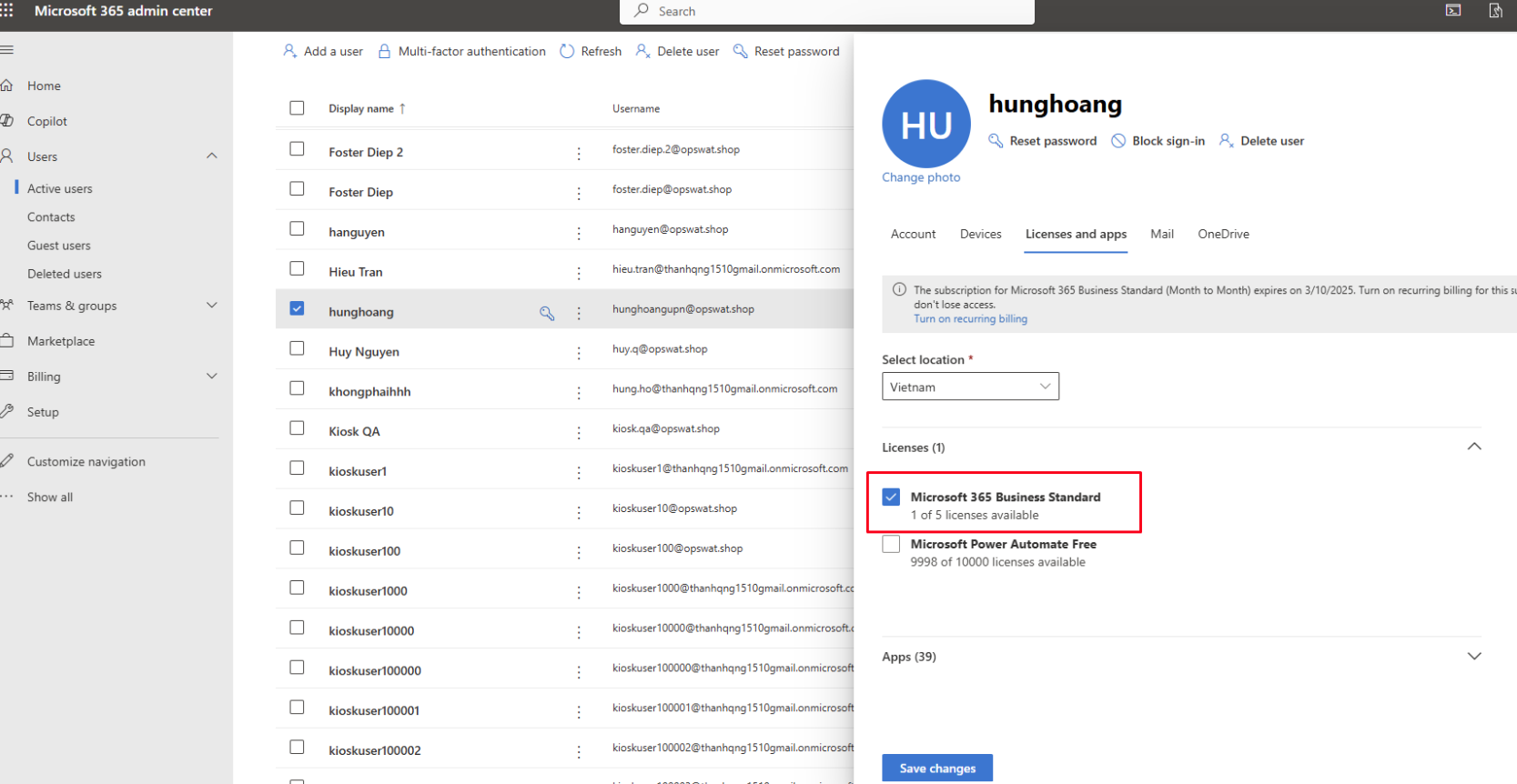Open more actions for kioskuser10
Image resolution: width=1517 pixels, height=784 pixels.
tap(579, 513)
